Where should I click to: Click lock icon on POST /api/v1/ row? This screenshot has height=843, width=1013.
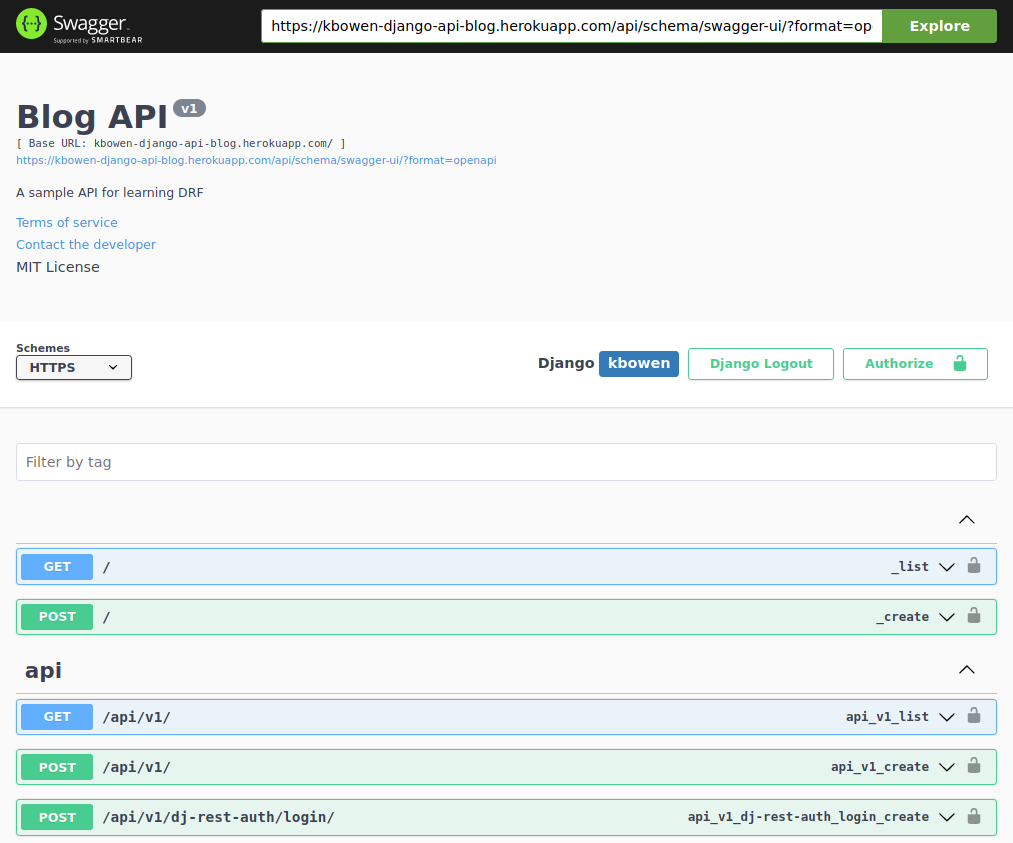click(974, 766)
